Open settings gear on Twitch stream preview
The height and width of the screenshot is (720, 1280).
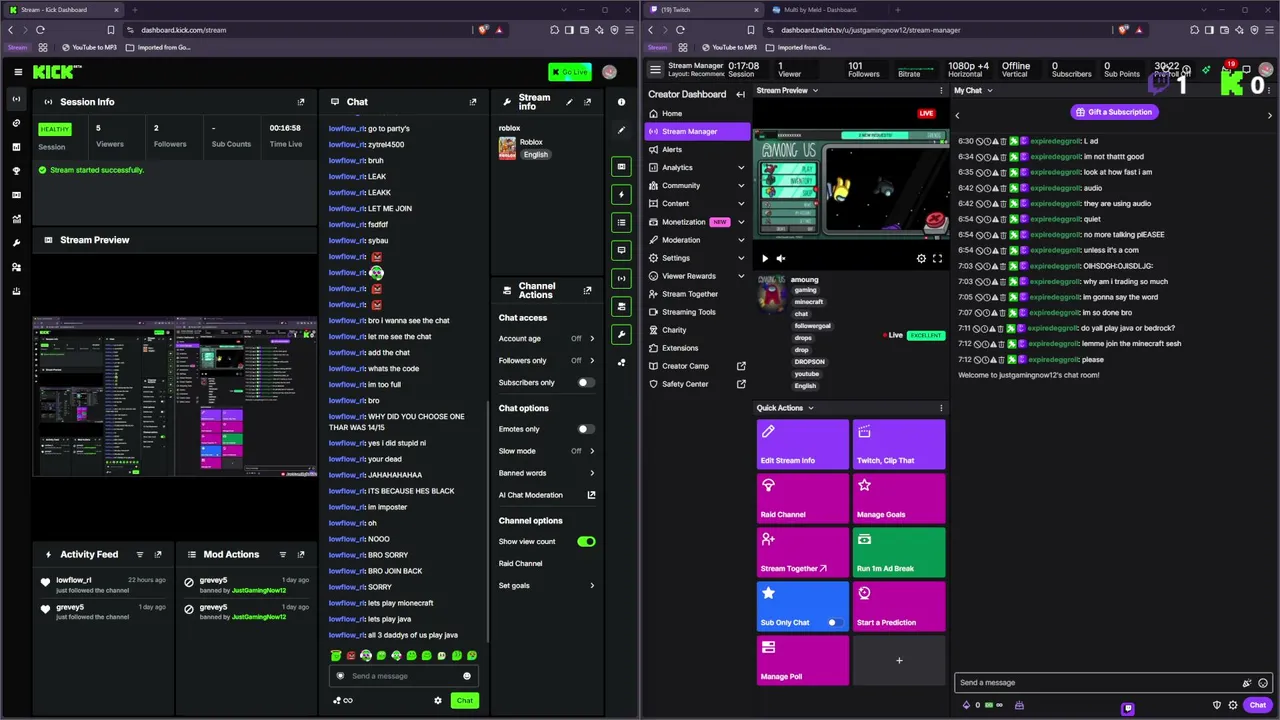pyautogui.click(x=921, y=259)
